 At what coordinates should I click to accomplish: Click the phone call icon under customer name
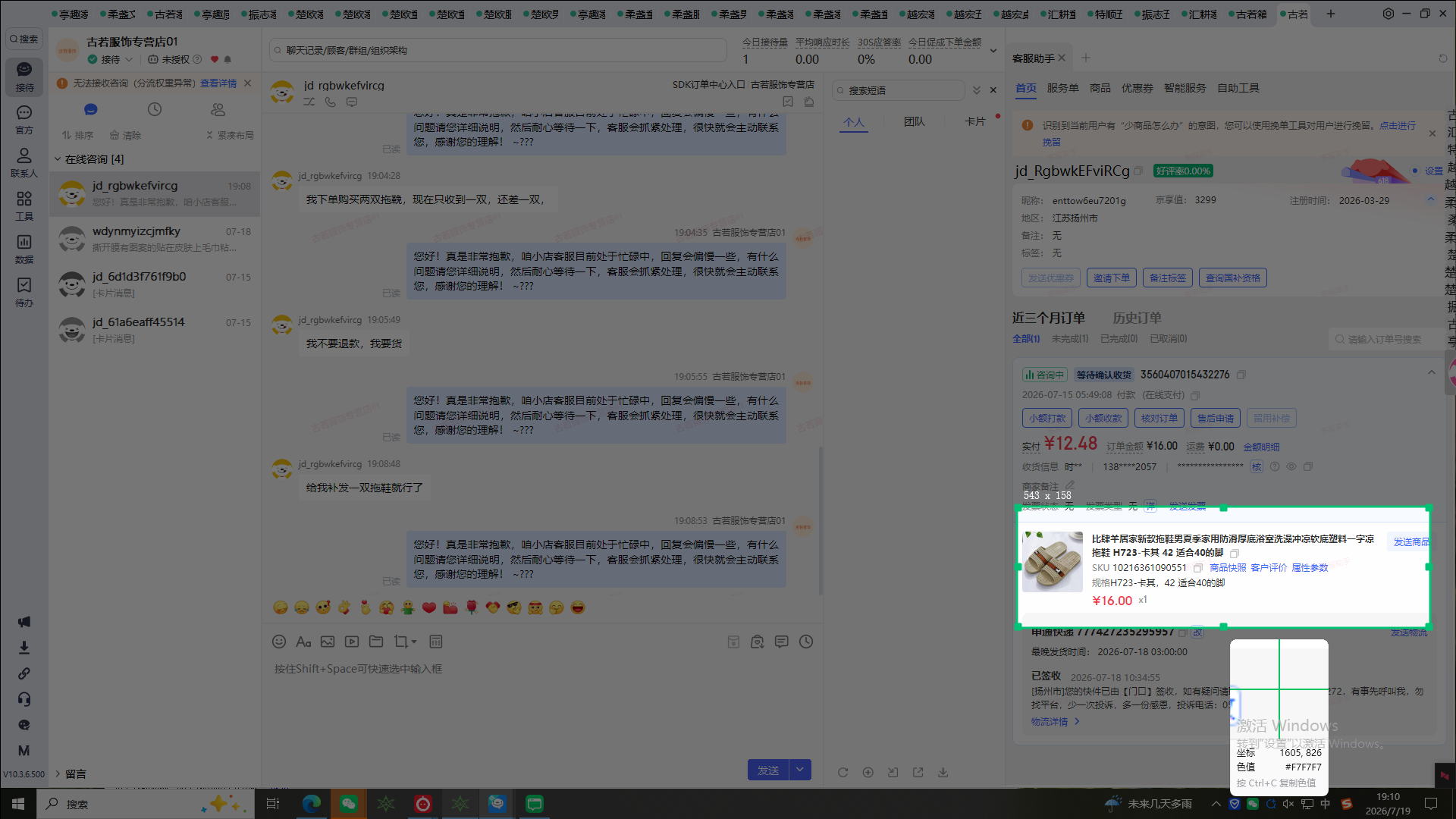[331, 102]
